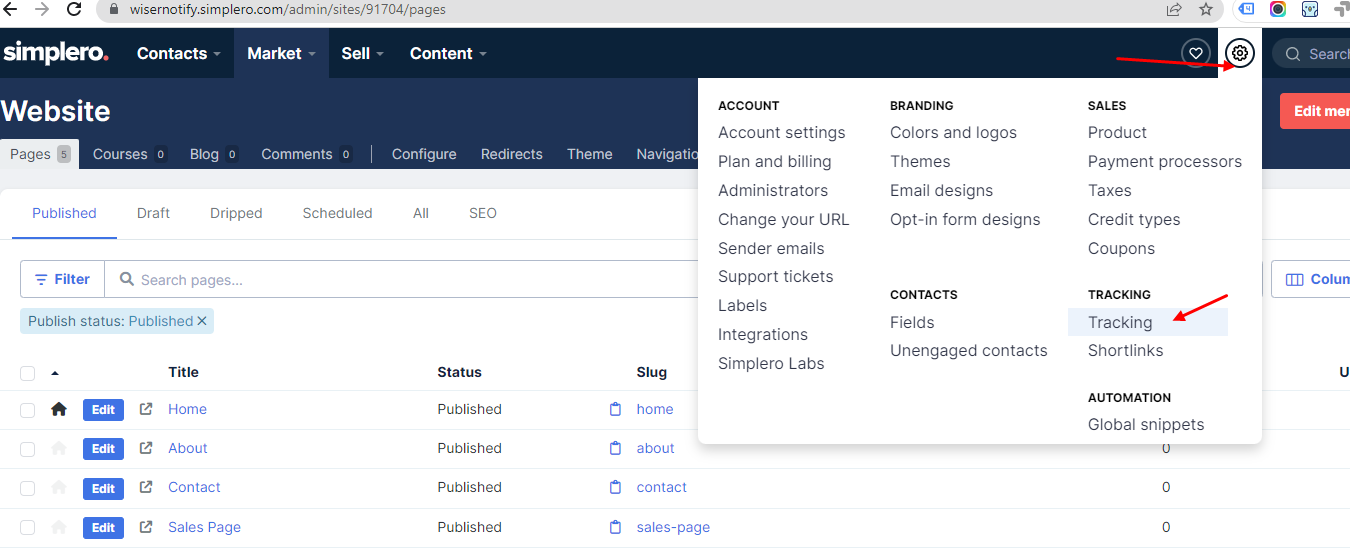Expand the Contacts dropdown menu

pyautogui.click(x=178, y=53)
